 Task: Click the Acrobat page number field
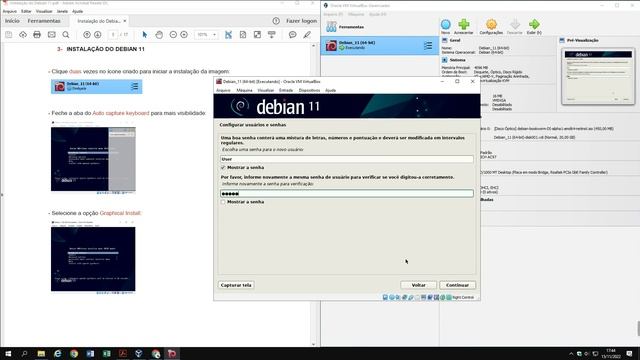point(113,35)
